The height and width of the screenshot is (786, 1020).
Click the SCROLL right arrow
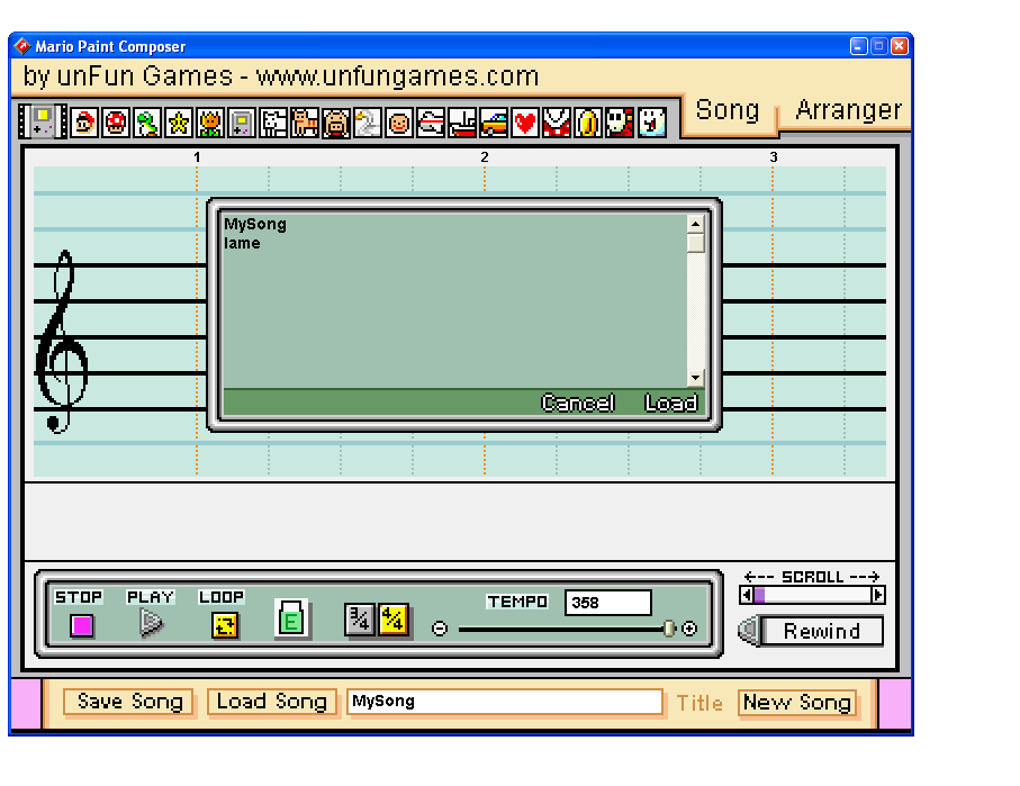pyautogui.click(x=878, y=595)
